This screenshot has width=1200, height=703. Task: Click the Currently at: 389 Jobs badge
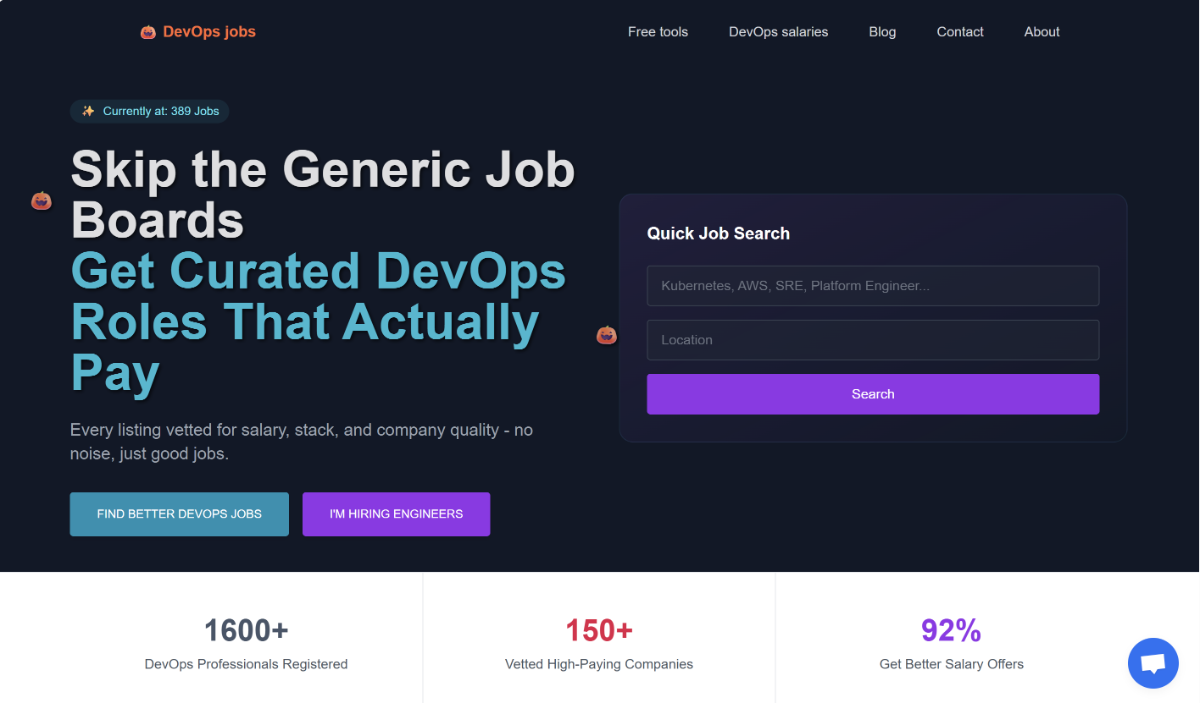coord(150,110)
